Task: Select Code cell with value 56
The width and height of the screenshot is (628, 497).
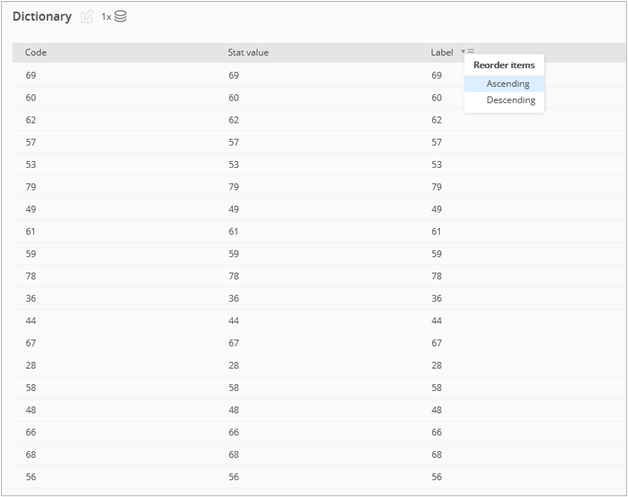Action: click(x=31, y=477)
